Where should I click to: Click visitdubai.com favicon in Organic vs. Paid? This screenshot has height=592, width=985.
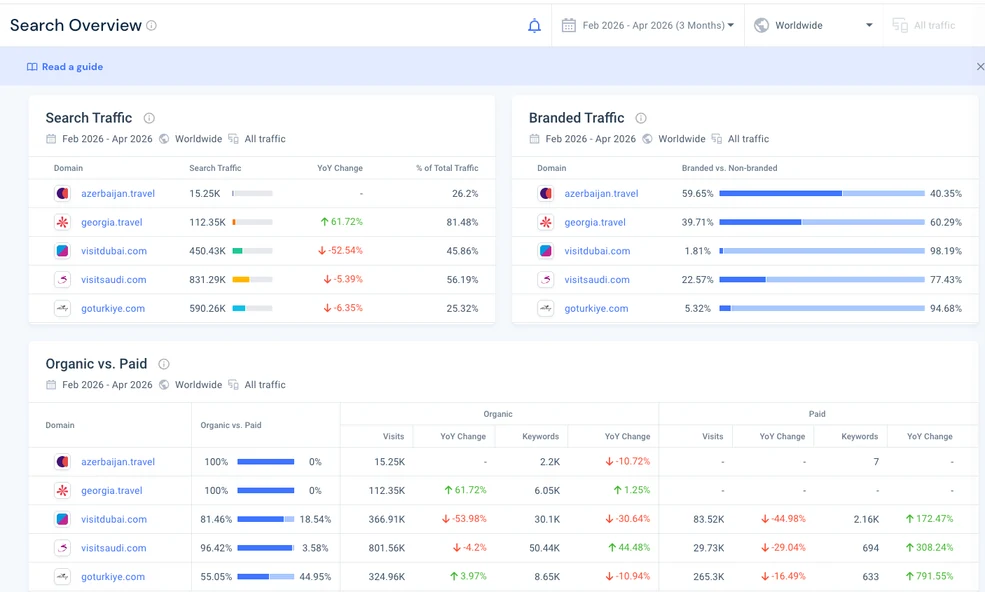click(62, 519)
